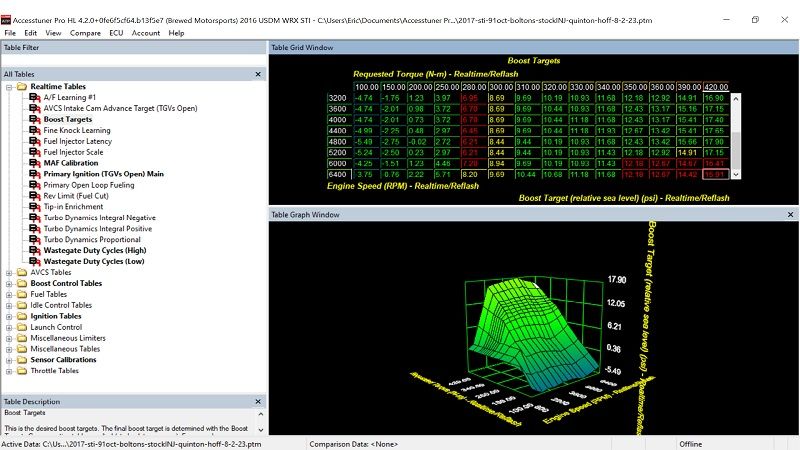
Task: Select cell 17.90 in 4800 RPM row
Action: pos(716,142)
